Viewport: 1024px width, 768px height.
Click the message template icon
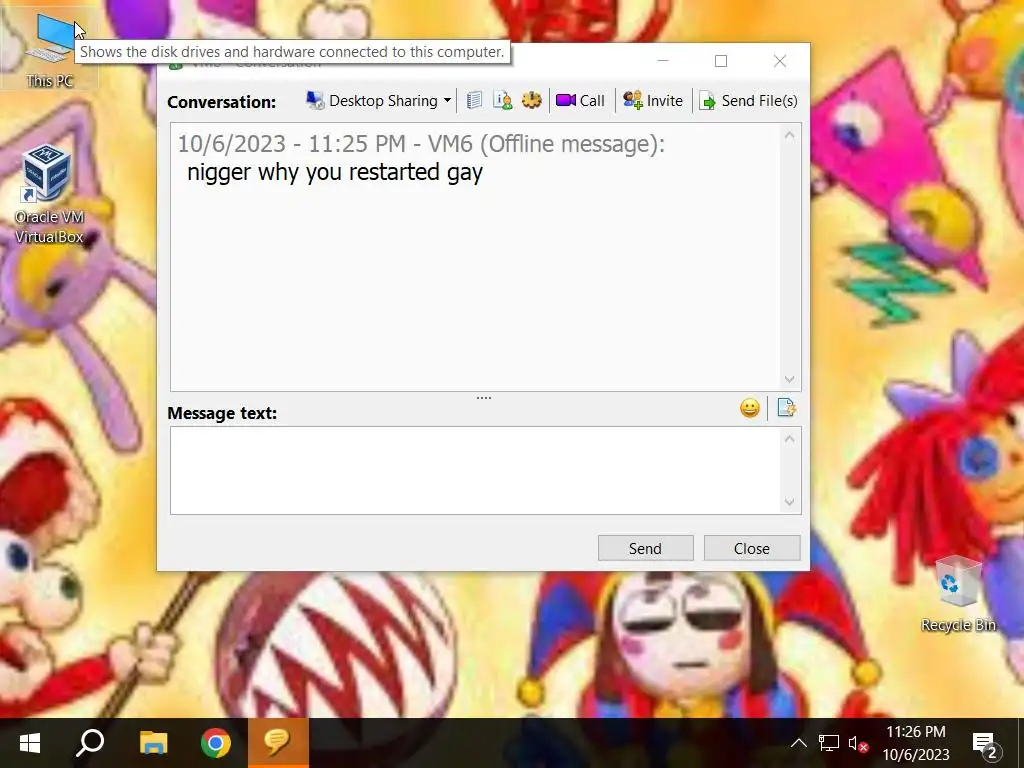(786, 408)
